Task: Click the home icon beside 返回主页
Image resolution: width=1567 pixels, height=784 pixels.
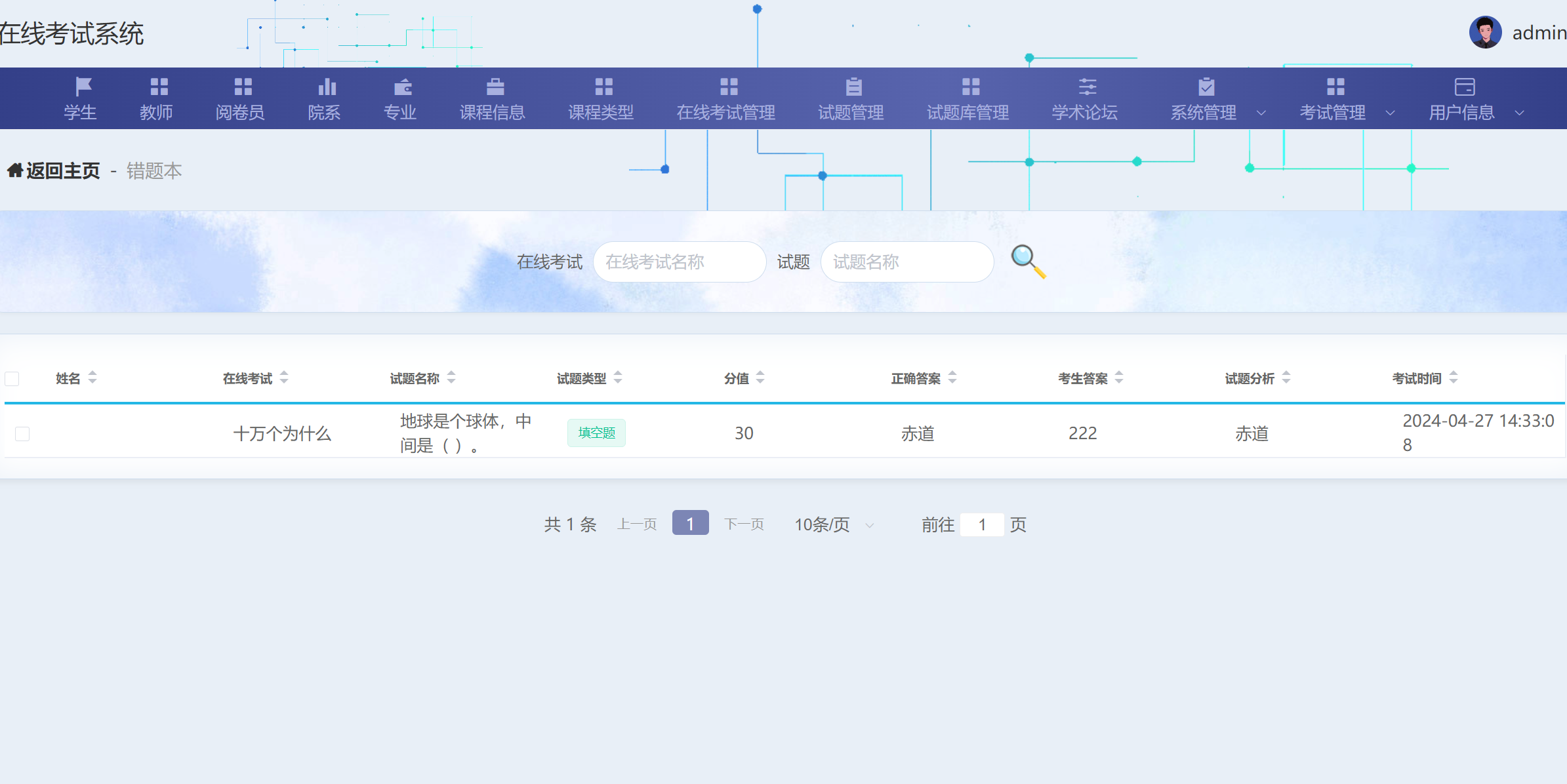Action: click(x=16, y=170)
